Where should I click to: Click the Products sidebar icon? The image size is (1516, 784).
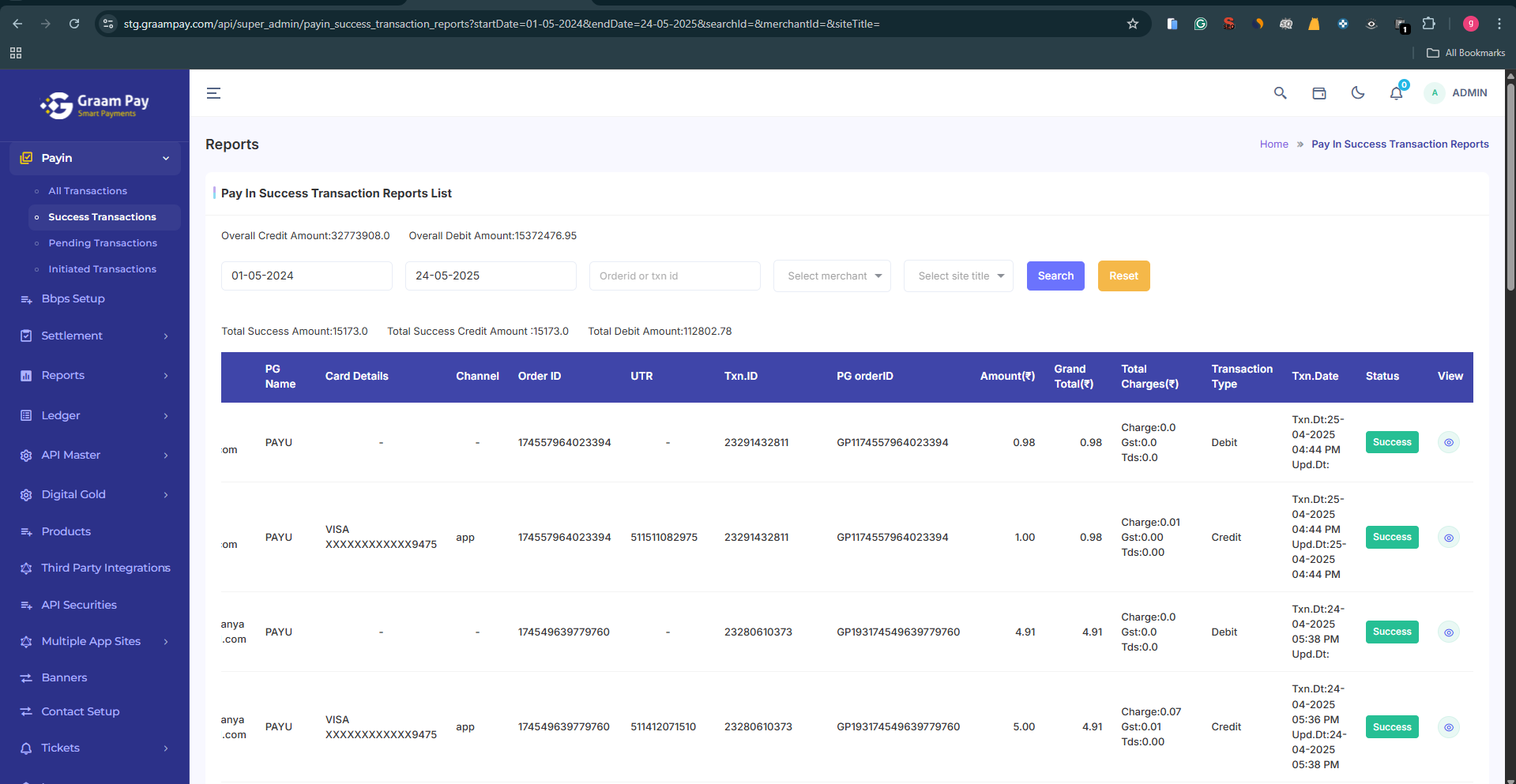click(x=26, y=531)
